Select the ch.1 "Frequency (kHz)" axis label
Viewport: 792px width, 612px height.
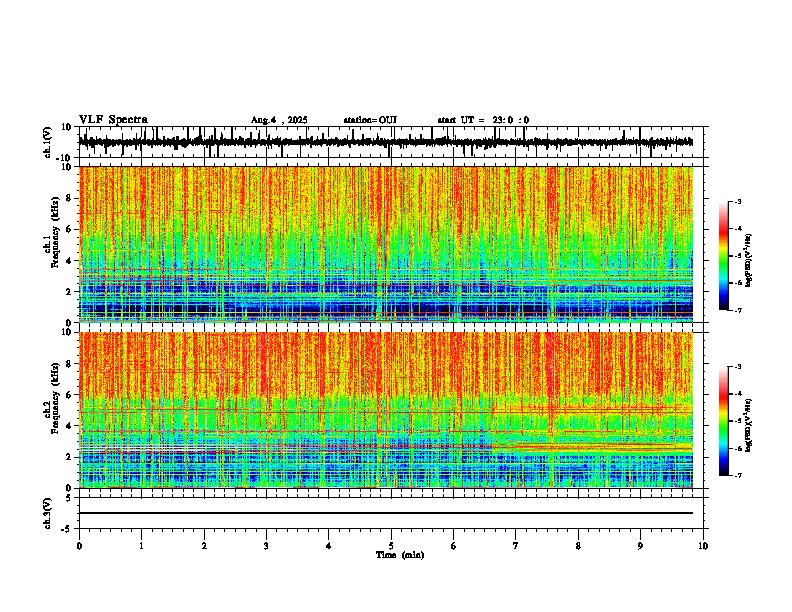[x=55, y=231]
